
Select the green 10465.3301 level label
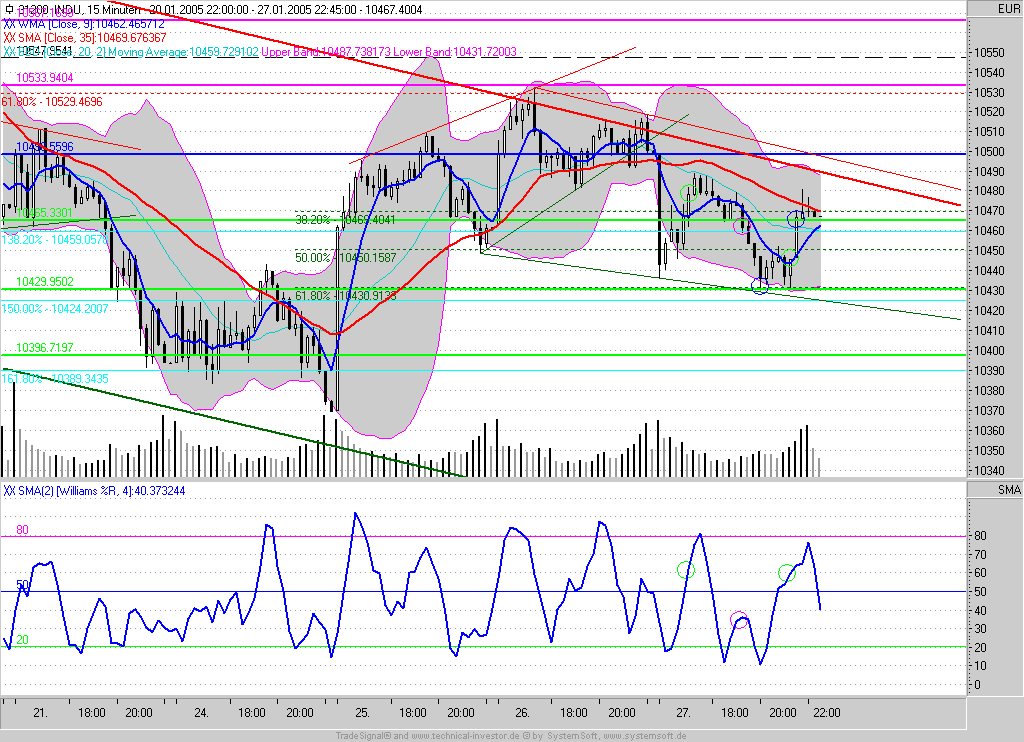pos(44,213)
